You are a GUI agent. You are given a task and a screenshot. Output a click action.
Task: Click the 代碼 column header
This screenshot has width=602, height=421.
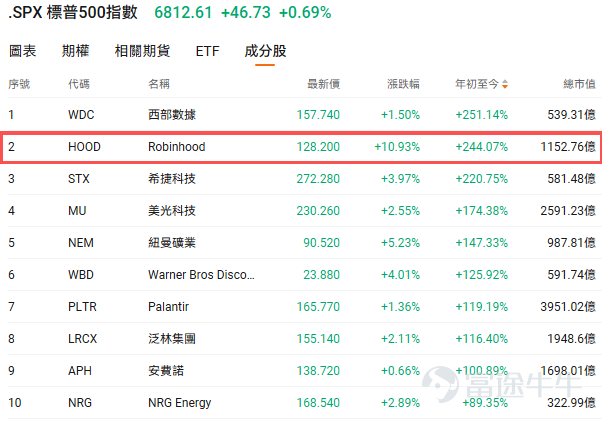pos(79,84)
